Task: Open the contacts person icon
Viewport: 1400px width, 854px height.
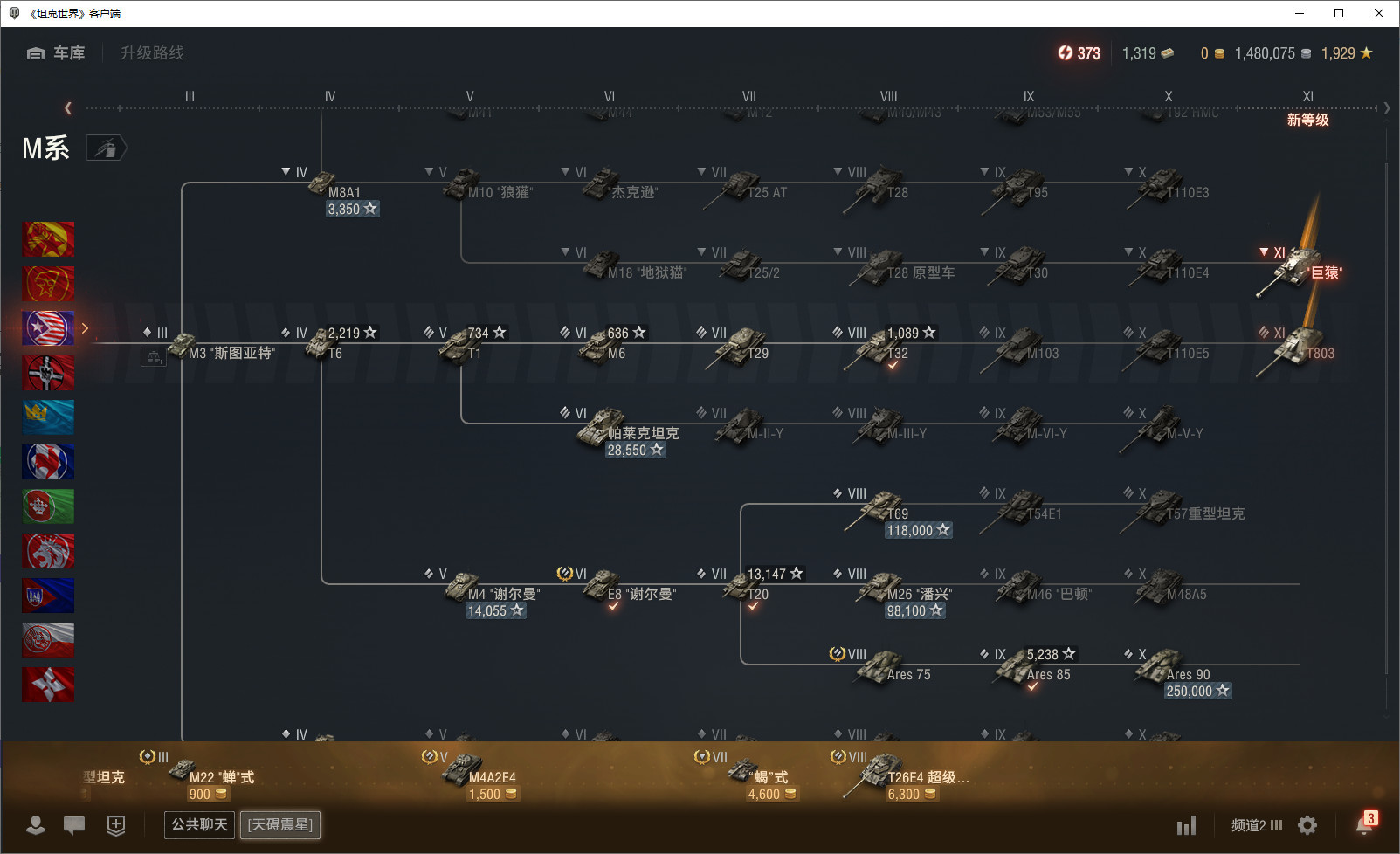Action: click(x=36, y=825)
